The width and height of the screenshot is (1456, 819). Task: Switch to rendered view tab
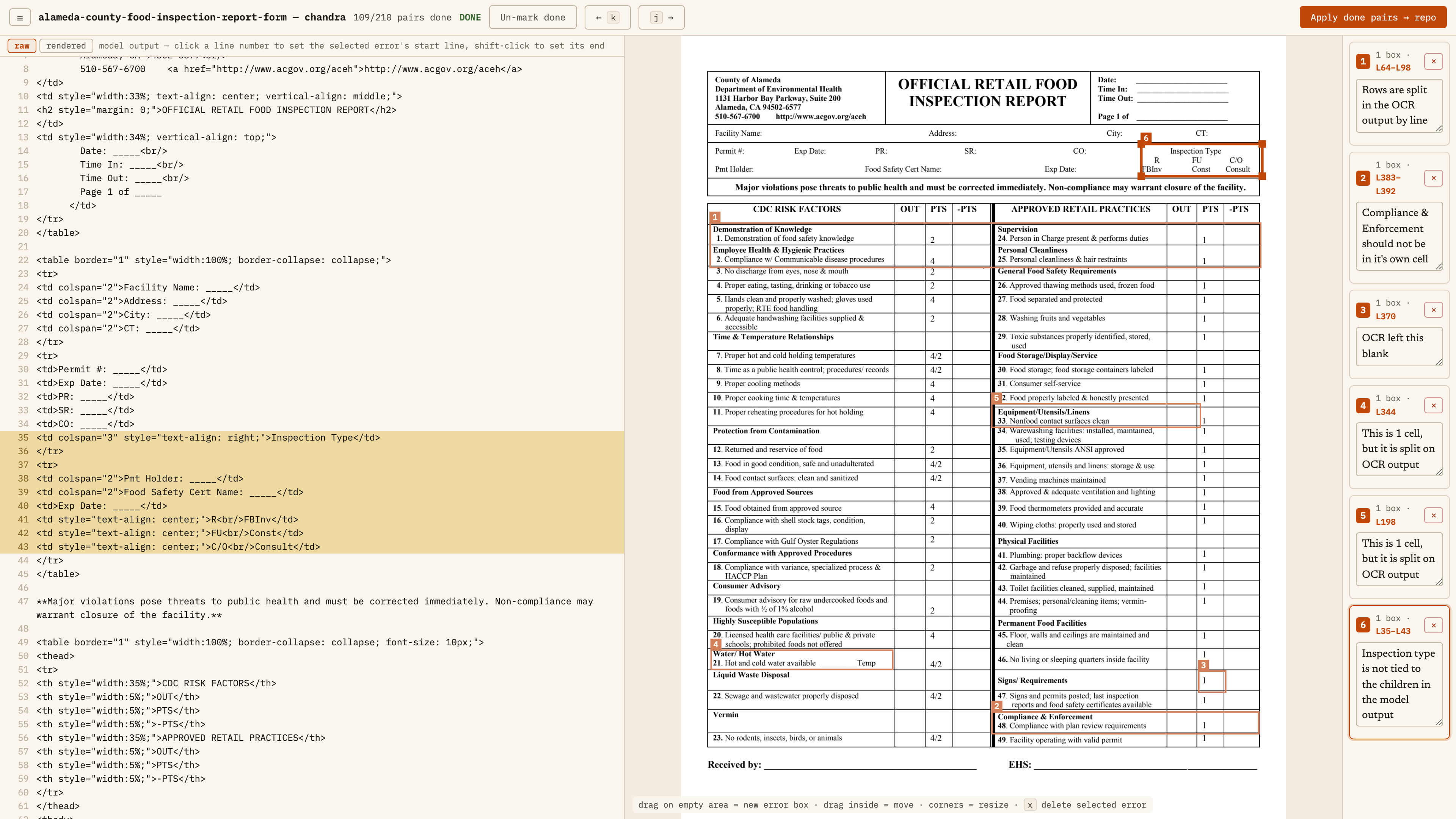pyautogui.click(x=66, y=46)
